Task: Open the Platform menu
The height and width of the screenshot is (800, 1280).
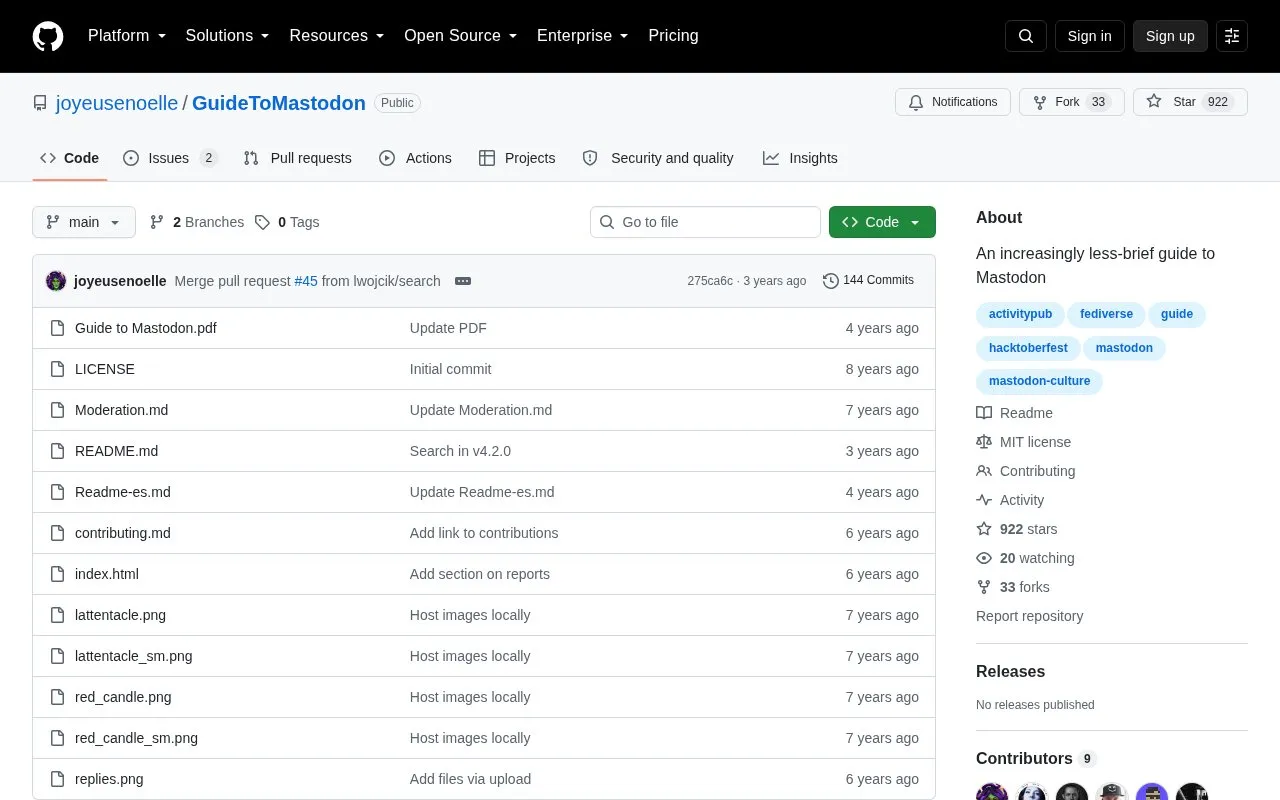Action: [x=127, y=36]
